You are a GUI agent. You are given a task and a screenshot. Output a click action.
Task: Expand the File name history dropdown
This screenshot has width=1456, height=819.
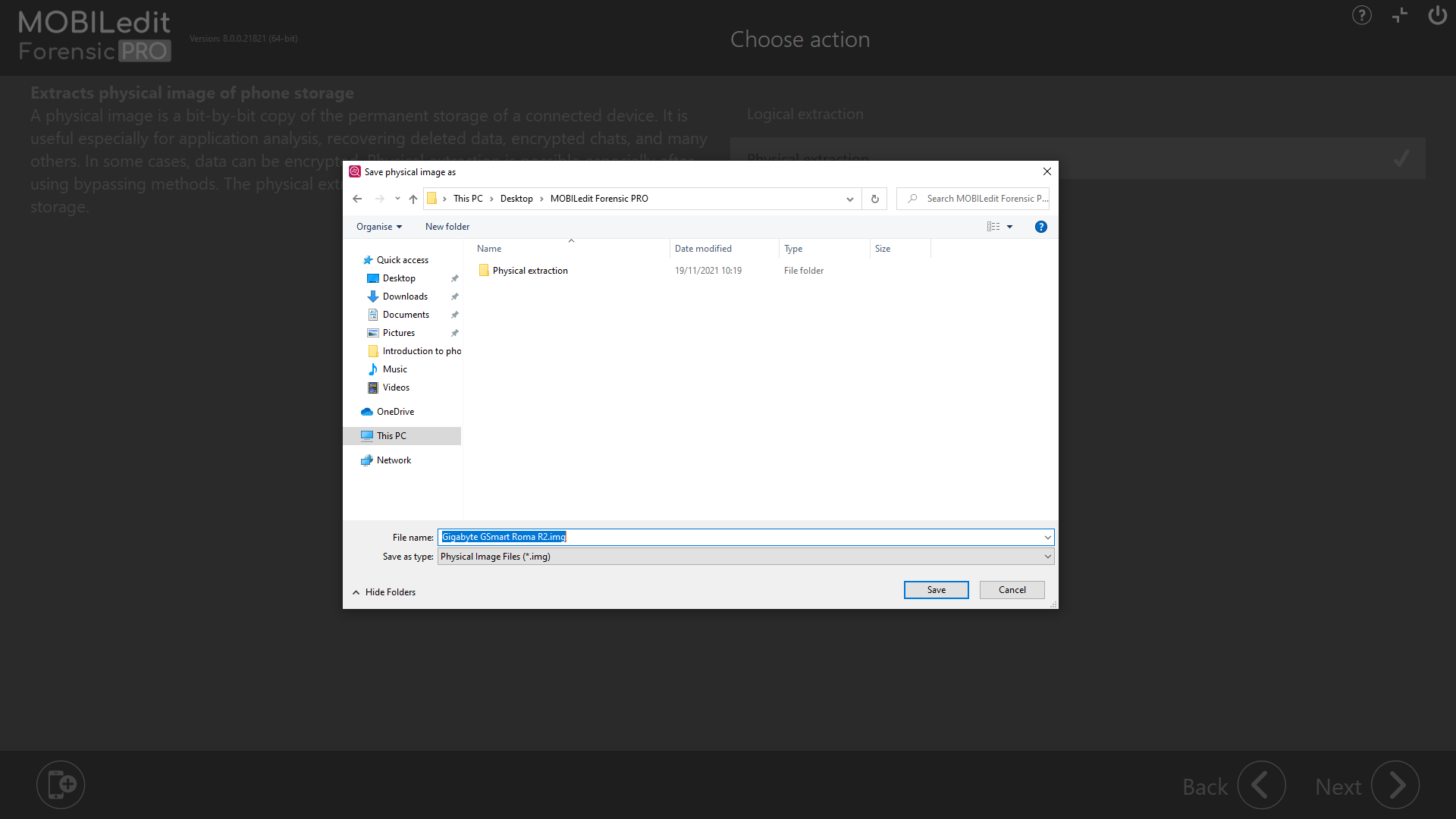click(x=1048, y=538)
